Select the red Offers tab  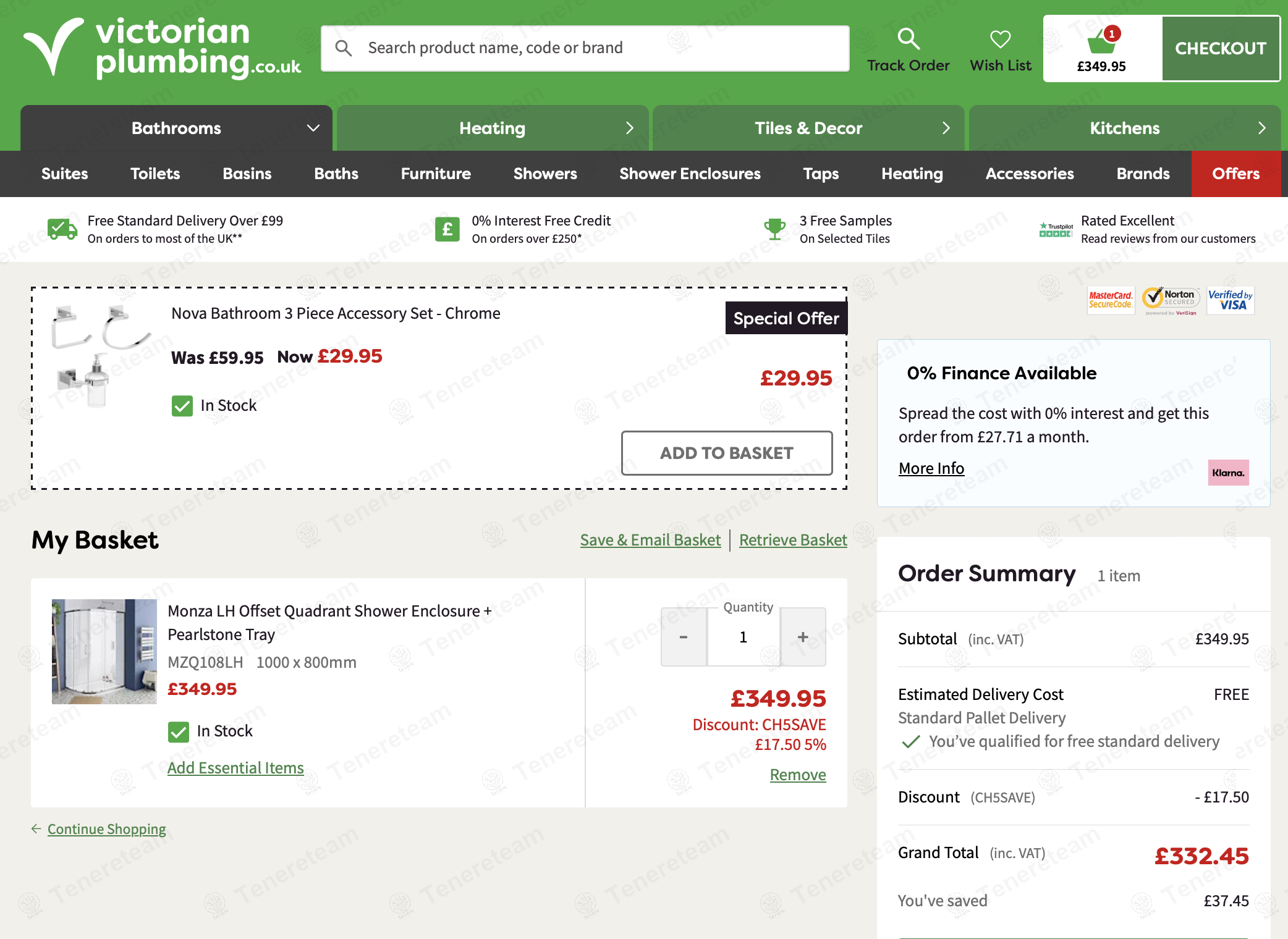(x=1235, y=174)
